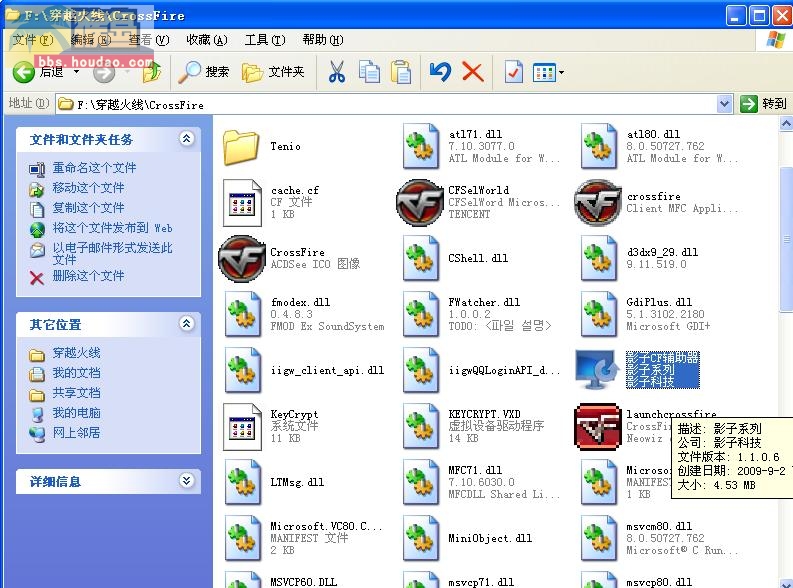The width and height of the screenshot is (793, 588).
Task: Click the Copy toolbar icon
Action: (369, 72)
